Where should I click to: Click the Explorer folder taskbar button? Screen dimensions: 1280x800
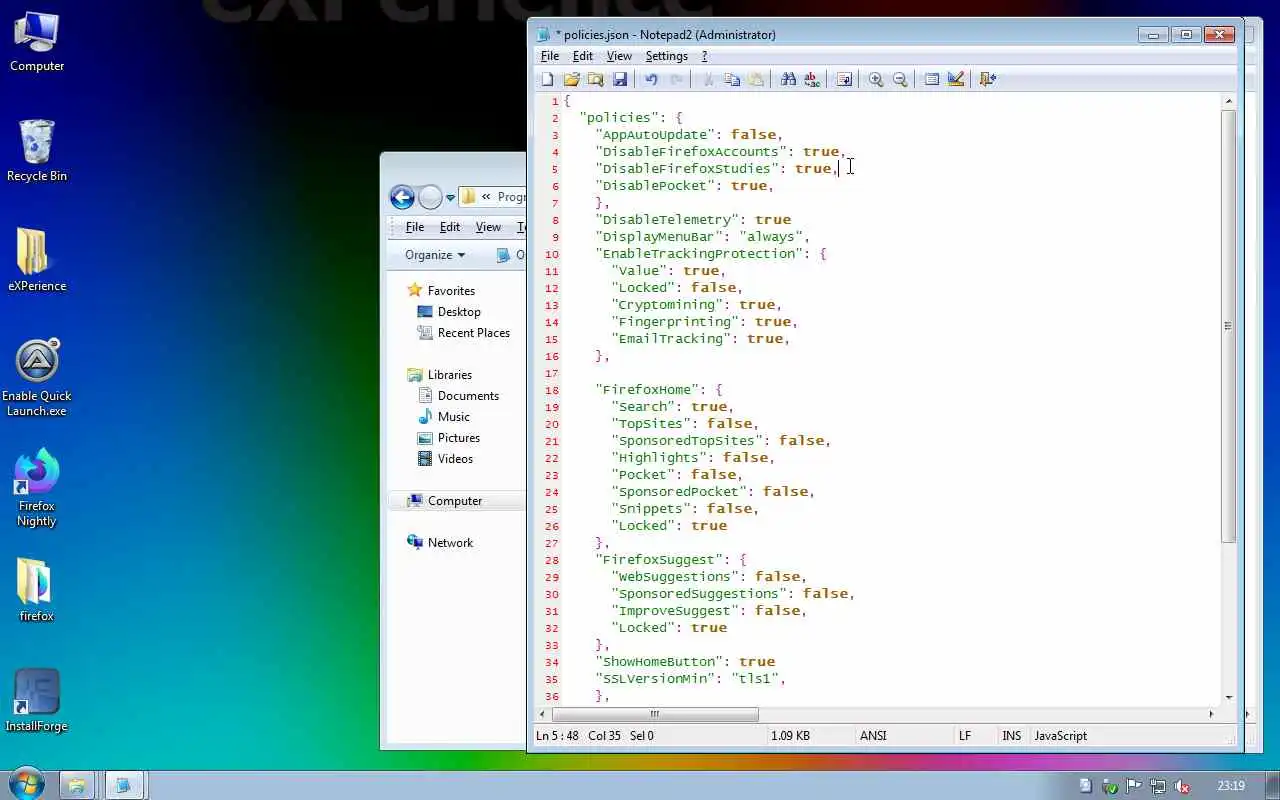pyautogui.click(x=76, y=785)
